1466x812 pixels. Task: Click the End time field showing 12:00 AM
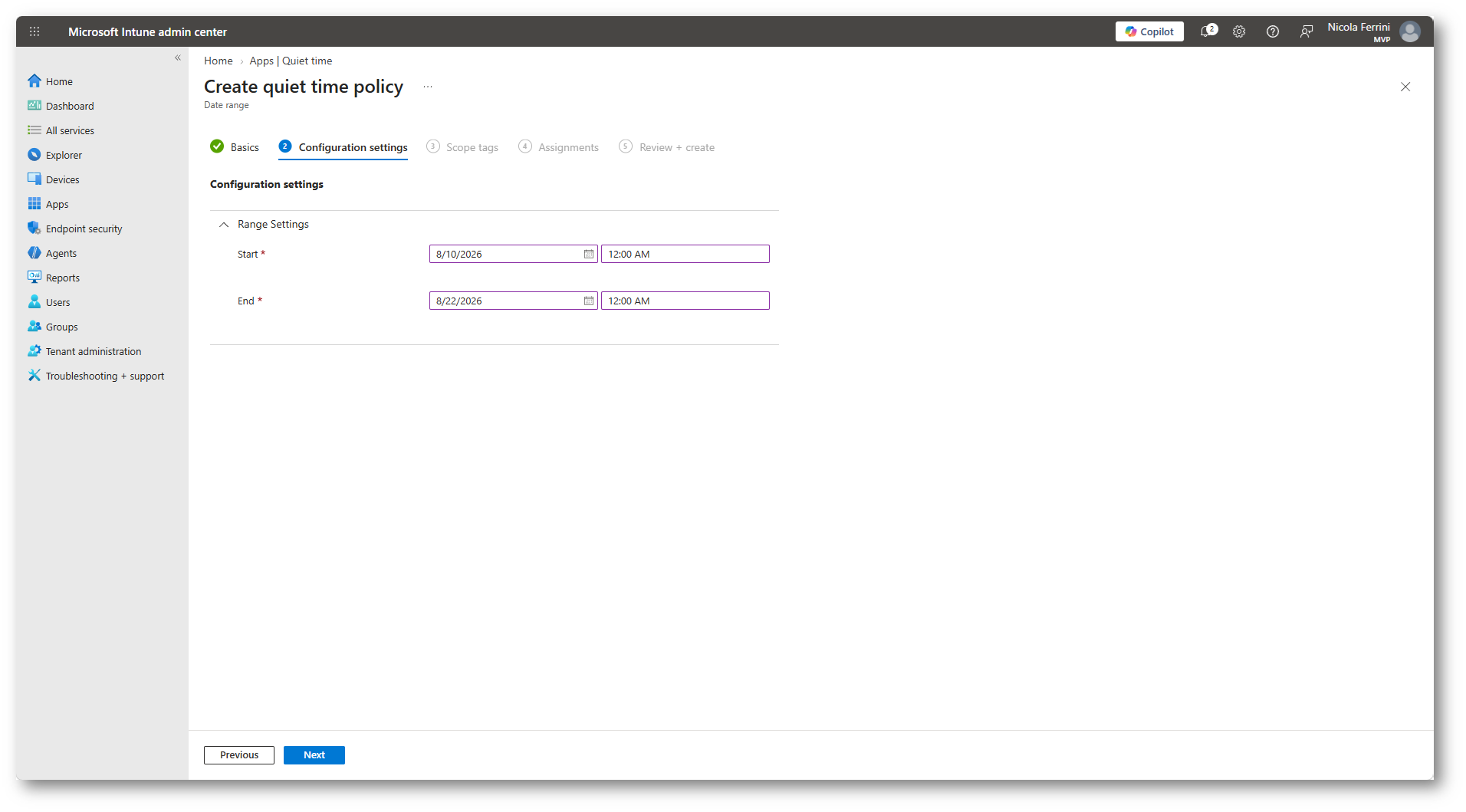pyautogui.click(x=685, y=301)
